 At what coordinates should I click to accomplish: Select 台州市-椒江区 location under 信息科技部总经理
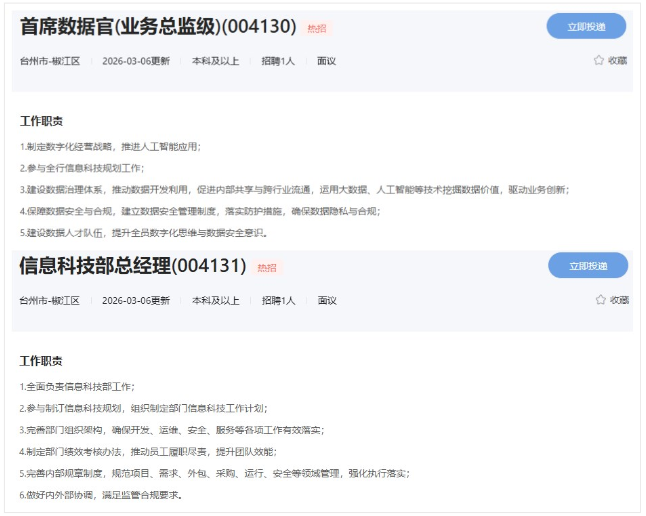tap(49, 300)
